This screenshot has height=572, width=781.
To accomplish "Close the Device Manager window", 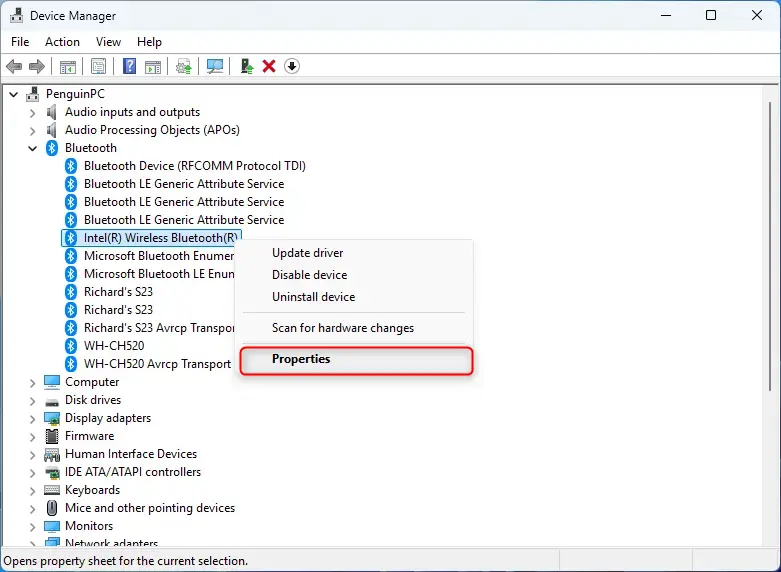I will 757,15.
